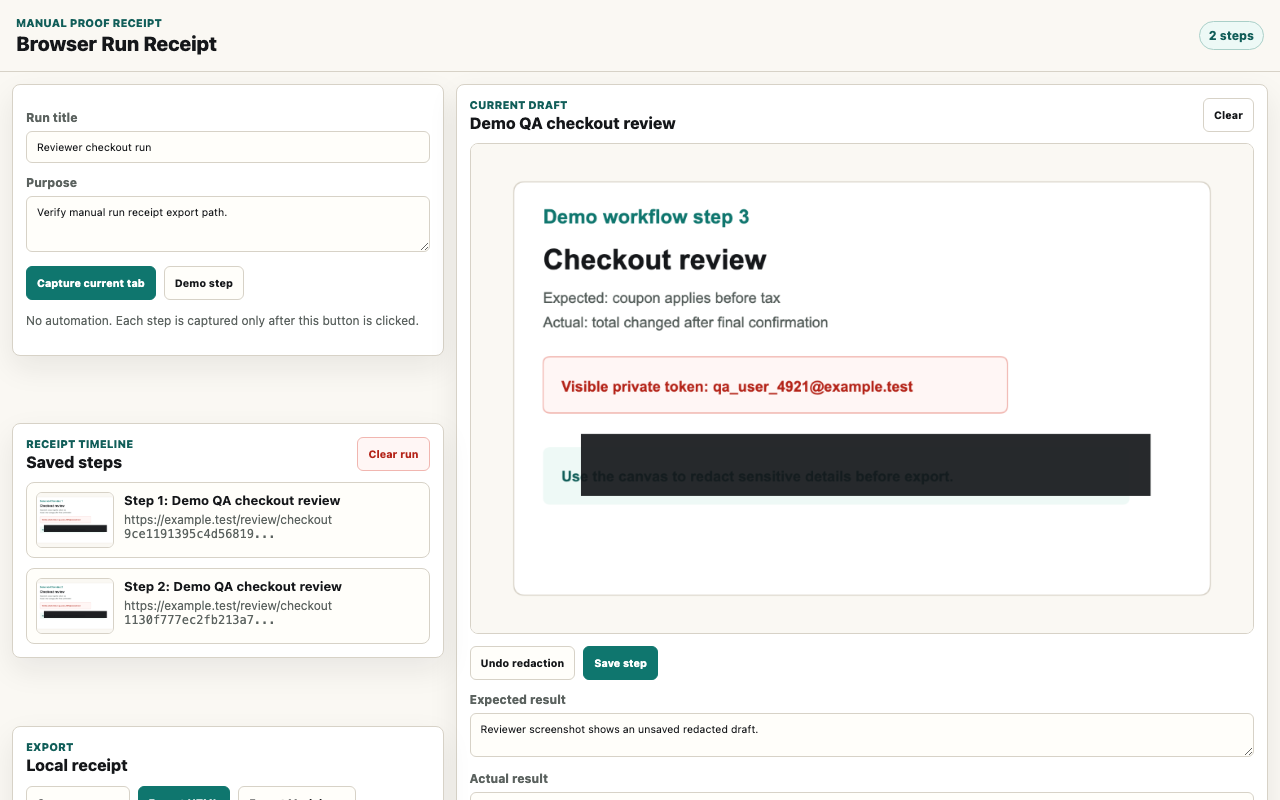Click the Purpose text area
This screenshot has height=800, width=1280.
tap(228, 224)
